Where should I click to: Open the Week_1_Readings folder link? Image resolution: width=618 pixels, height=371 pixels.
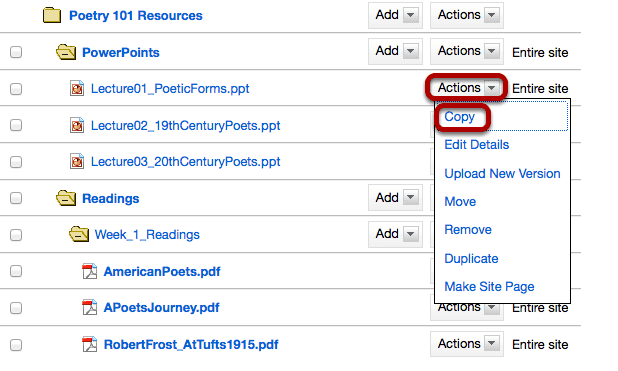[x=147, y=235]
